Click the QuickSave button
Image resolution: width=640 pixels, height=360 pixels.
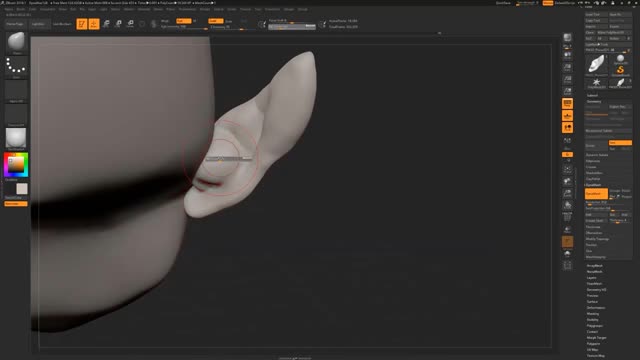pyautogui.click(x=503, y=3)
